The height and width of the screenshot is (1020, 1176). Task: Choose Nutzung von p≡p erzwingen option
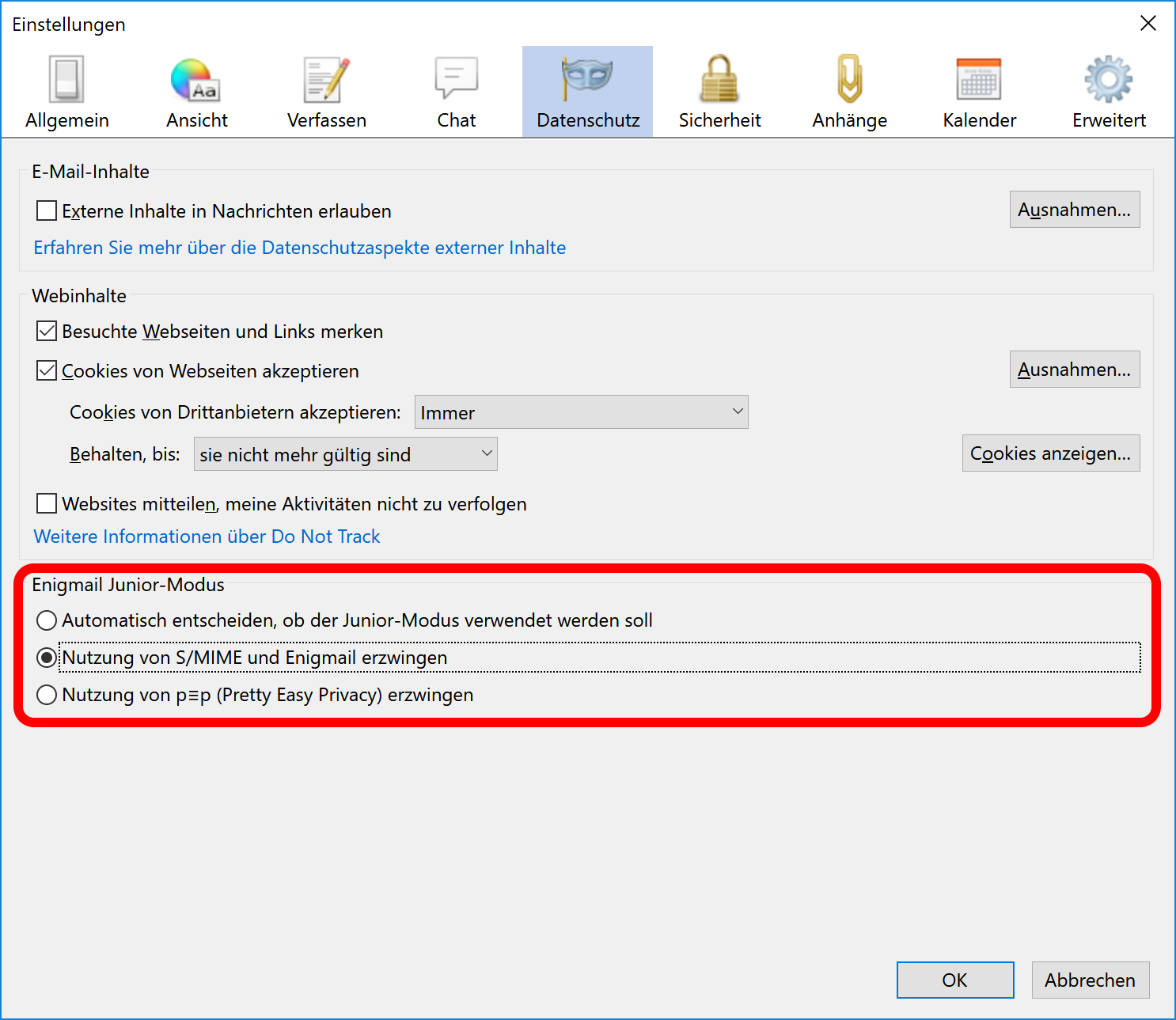47,695
